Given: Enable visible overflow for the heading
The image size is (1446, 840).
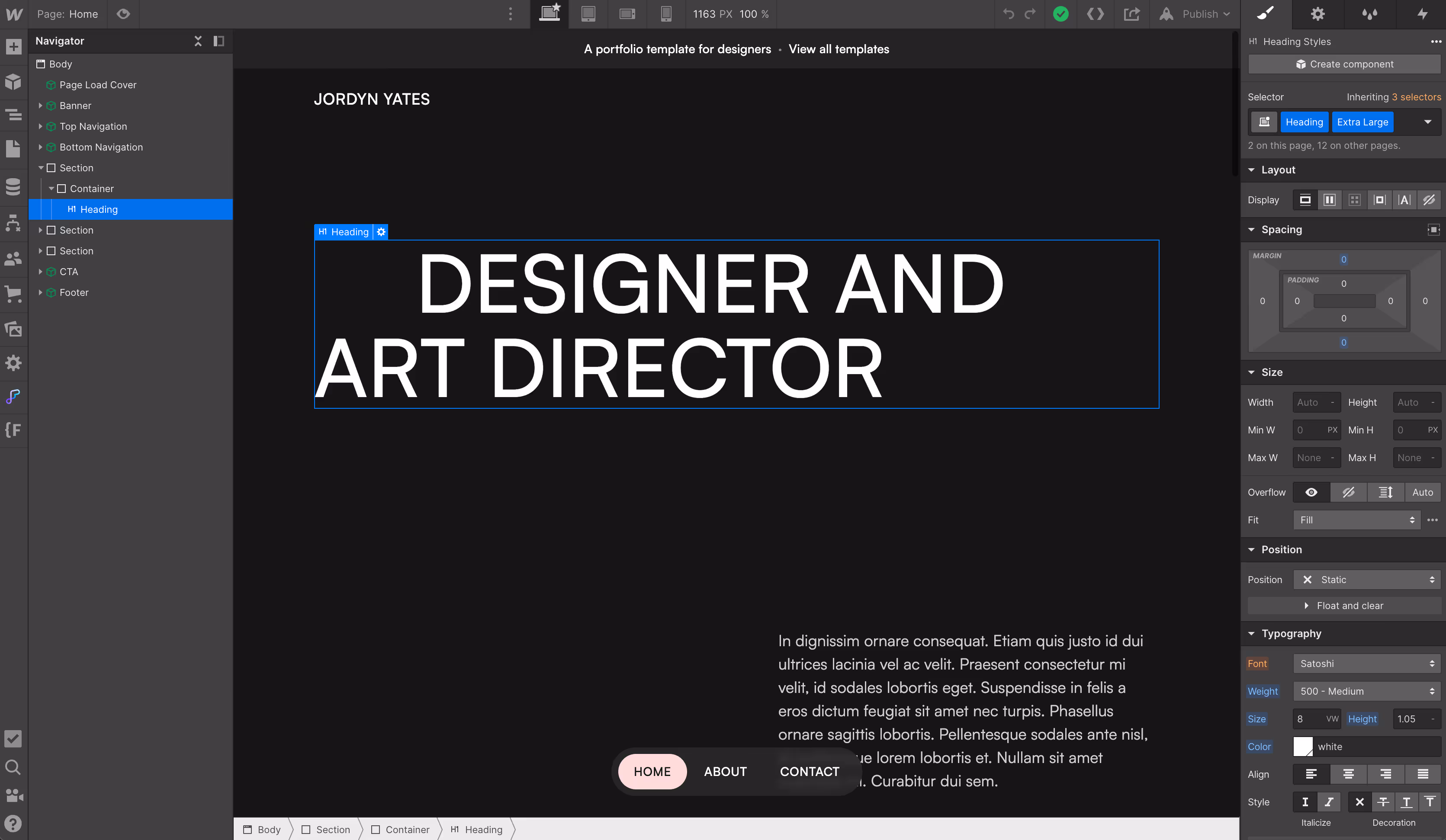Looking at the screenshot, I should 1311,492.
